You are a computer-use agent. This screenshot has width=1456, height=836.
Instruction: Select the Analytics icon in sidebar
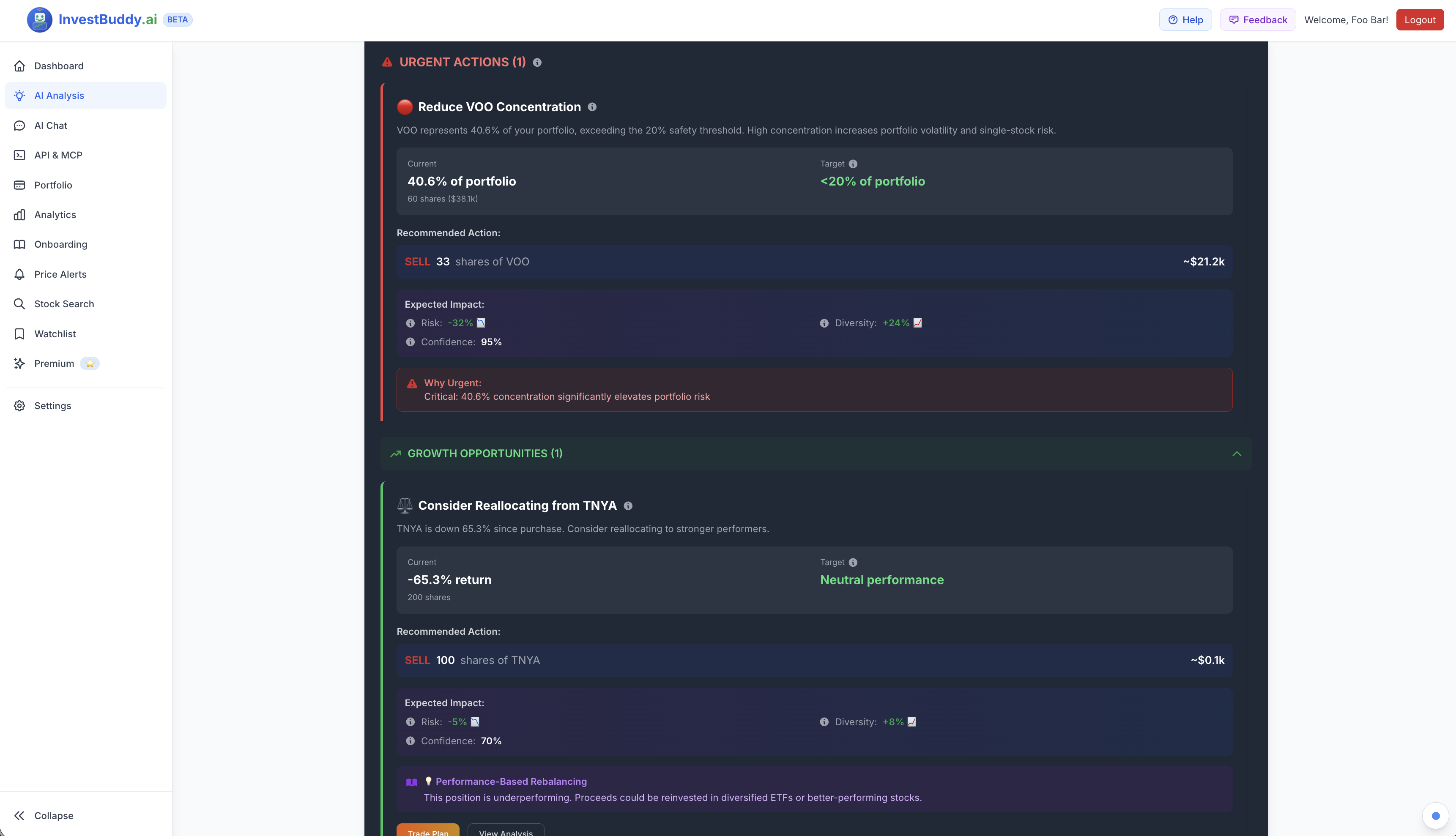pyautogui.click(x=19, y=214)
